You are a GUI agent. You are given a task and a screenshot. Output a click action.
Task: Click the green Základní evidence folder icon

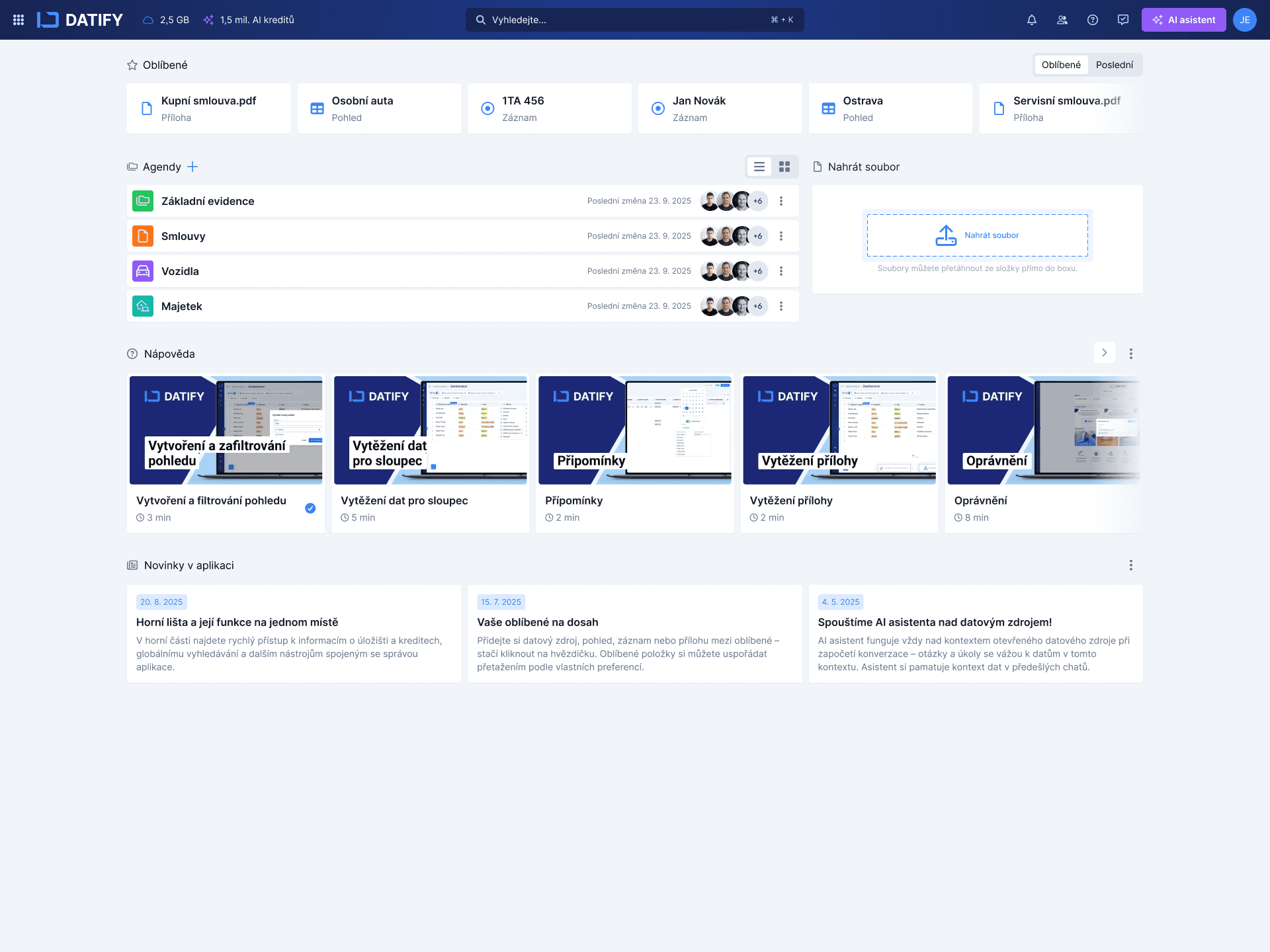pos(143,201)
